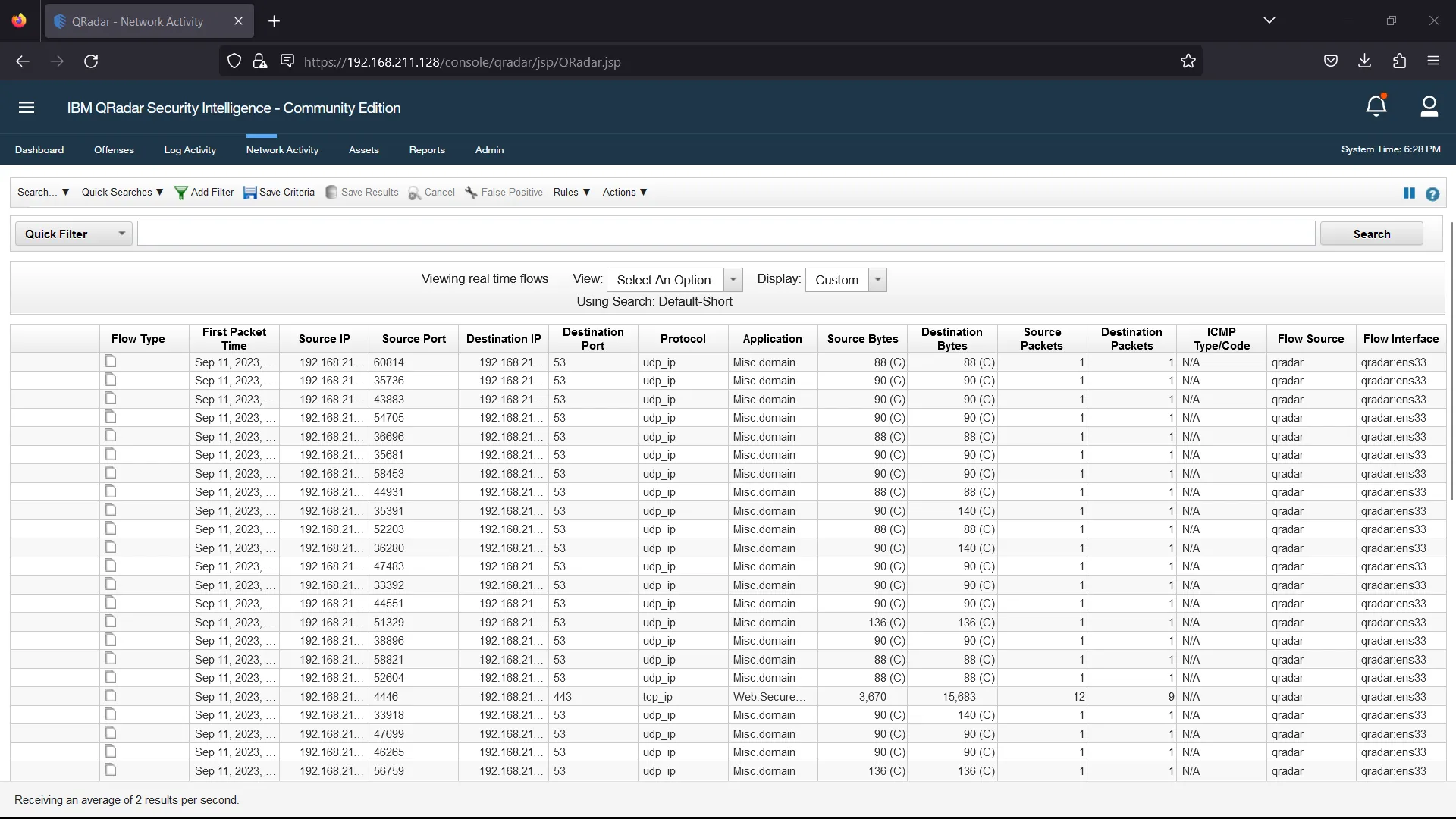This screenshot has height=819, width=1456.
Task: Sort by Source Port column header
Action: (x=413, y=339)
